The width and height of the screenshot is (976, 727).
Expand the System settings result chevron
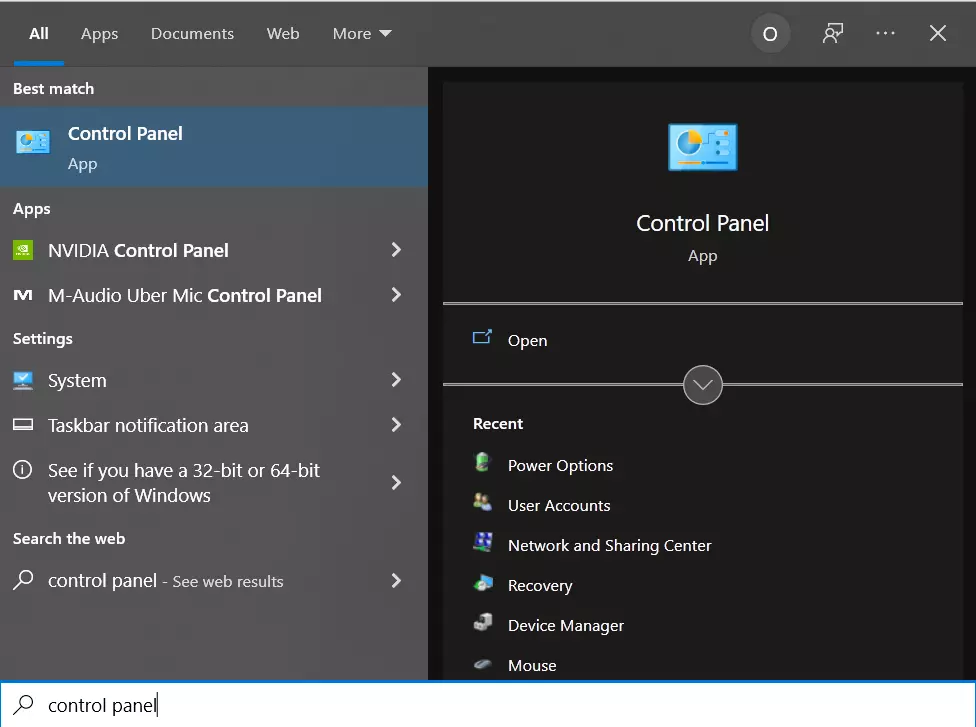396,380
